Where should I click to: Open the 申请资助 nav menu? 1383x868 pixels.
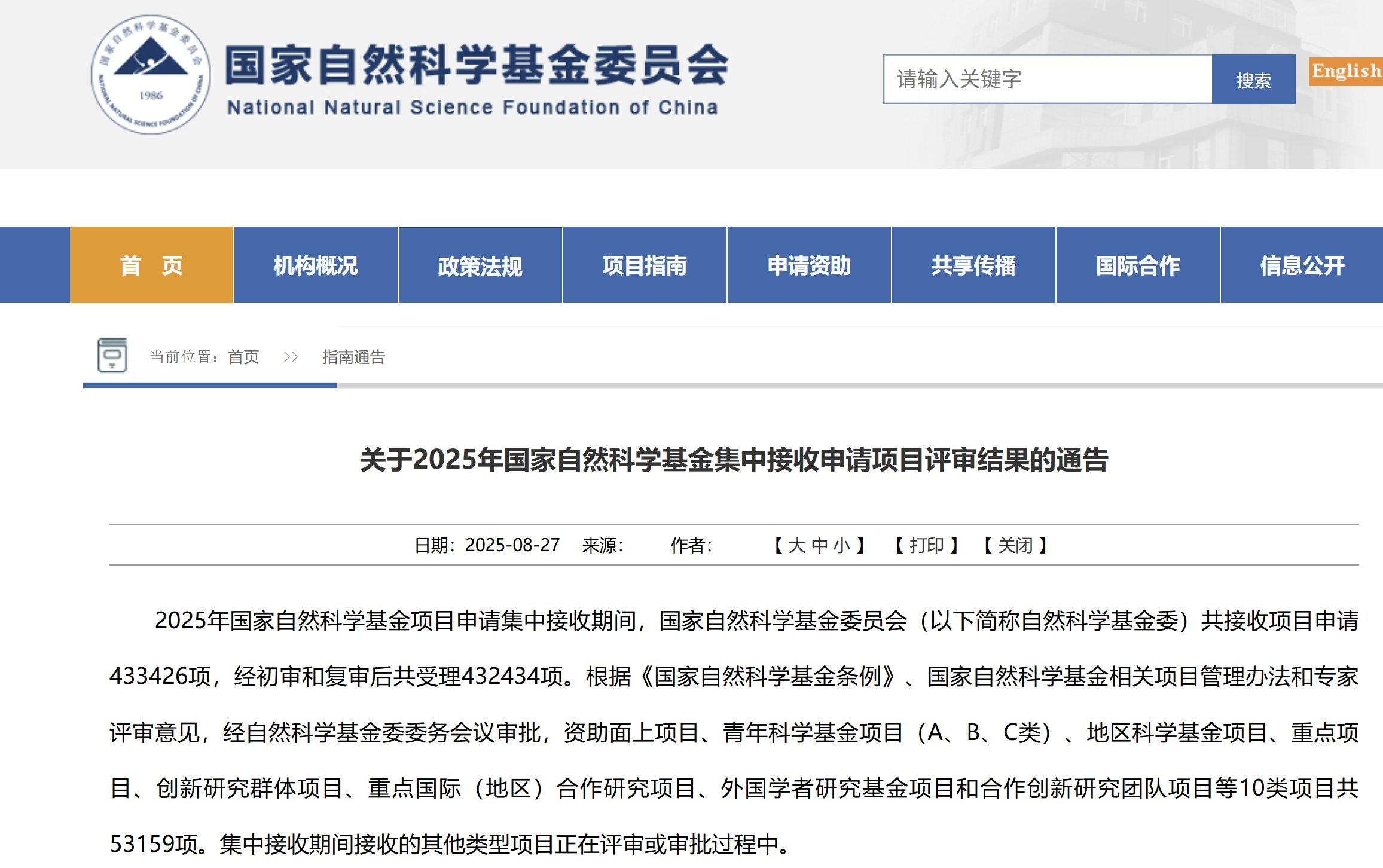tap(809, 265)
